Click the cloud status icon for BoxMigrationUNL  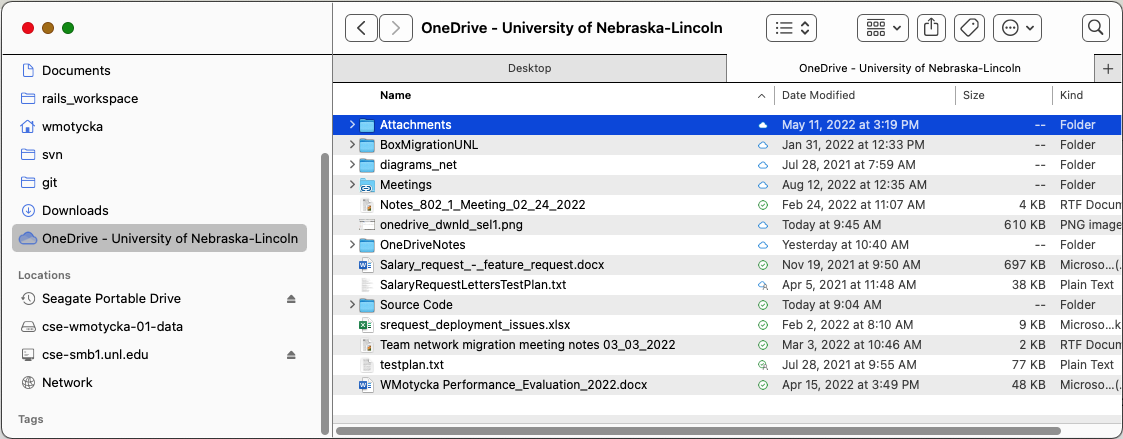(x=762, y=145)
